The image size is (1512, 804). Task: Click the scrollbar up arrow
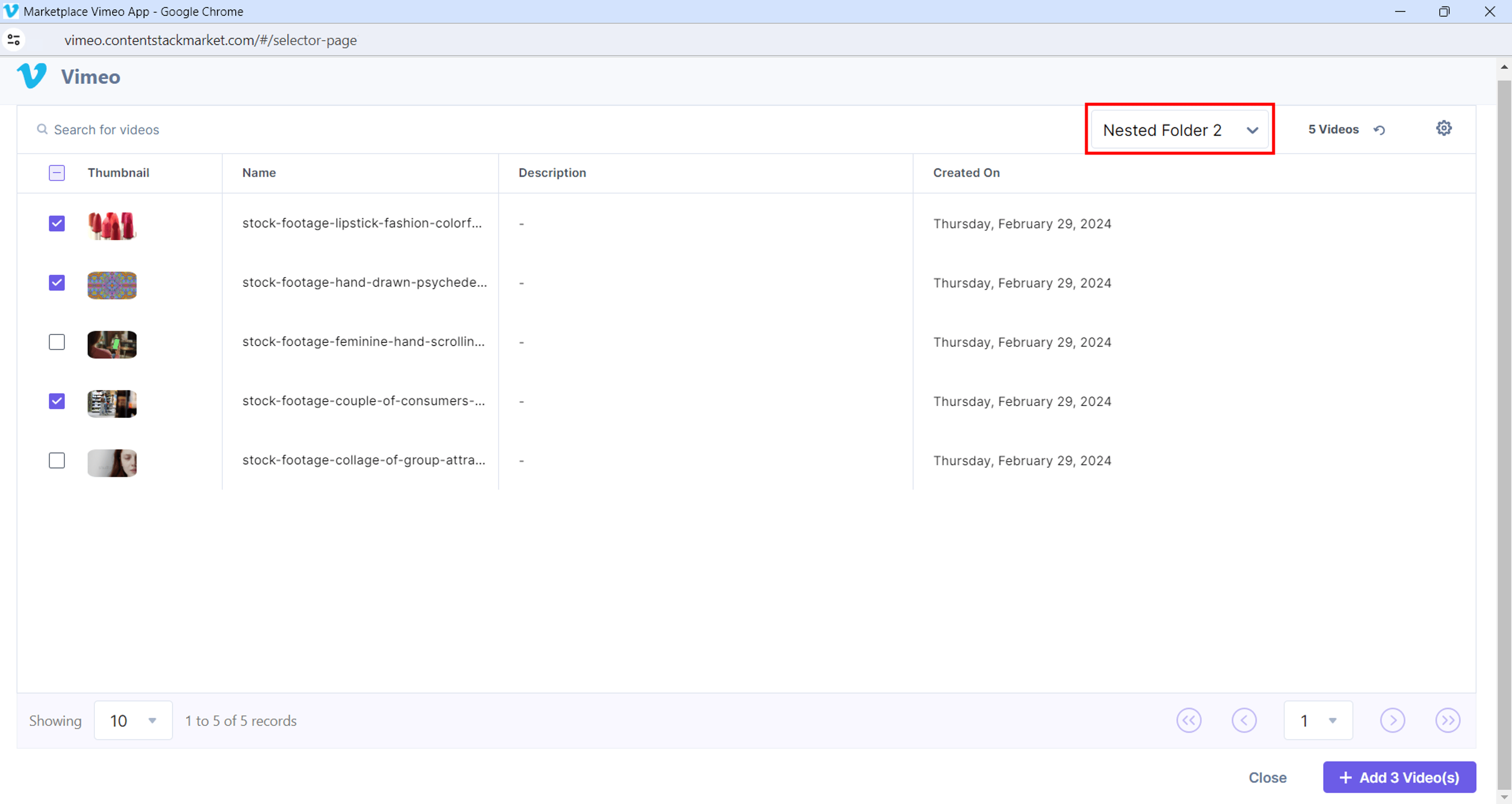pyautogui.click(x=1505, y=67)
